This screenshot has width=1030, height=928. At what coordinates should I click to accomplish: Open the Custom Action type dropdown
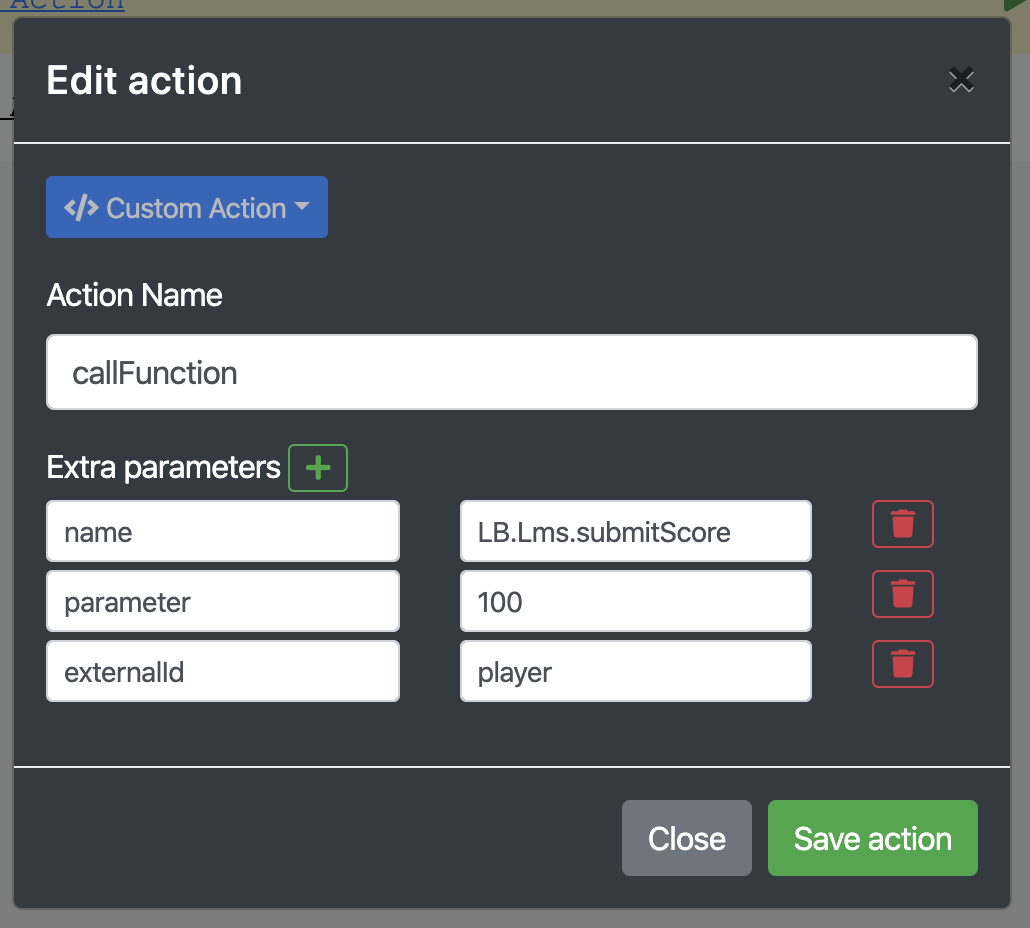(187, 207)
